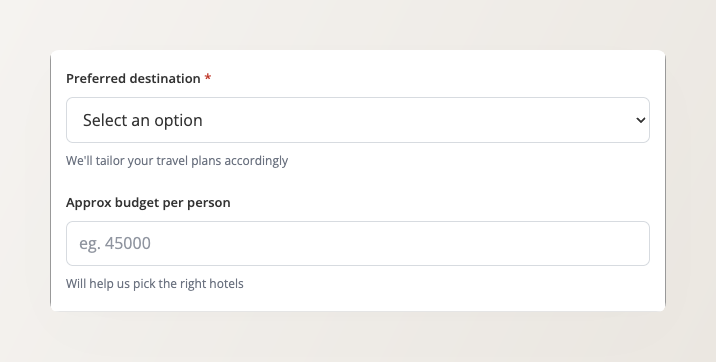Click the "Select an option" text
The image size is (716, 362).
pos(142,120)
